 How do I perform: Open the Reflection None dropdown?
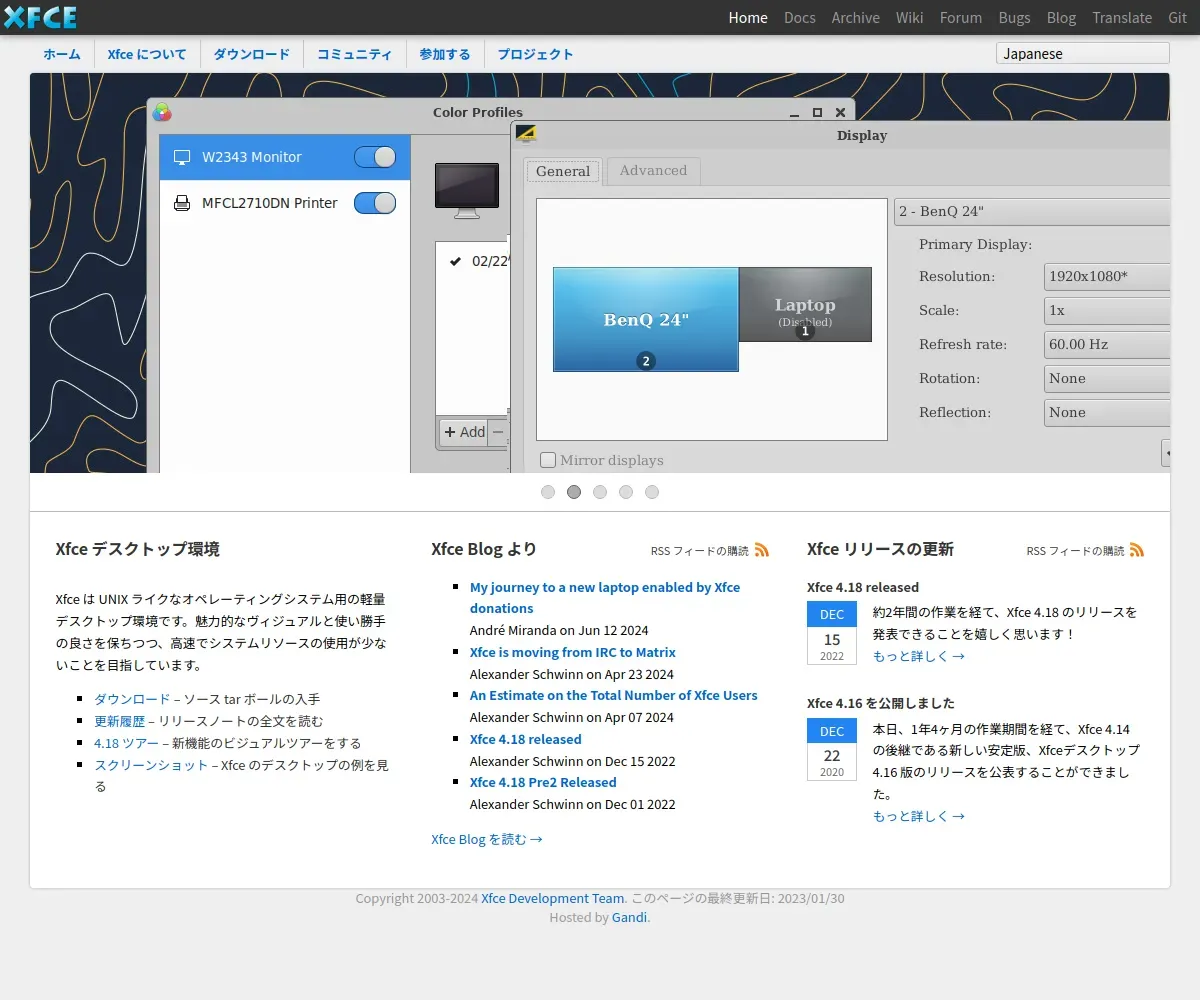1107,412
